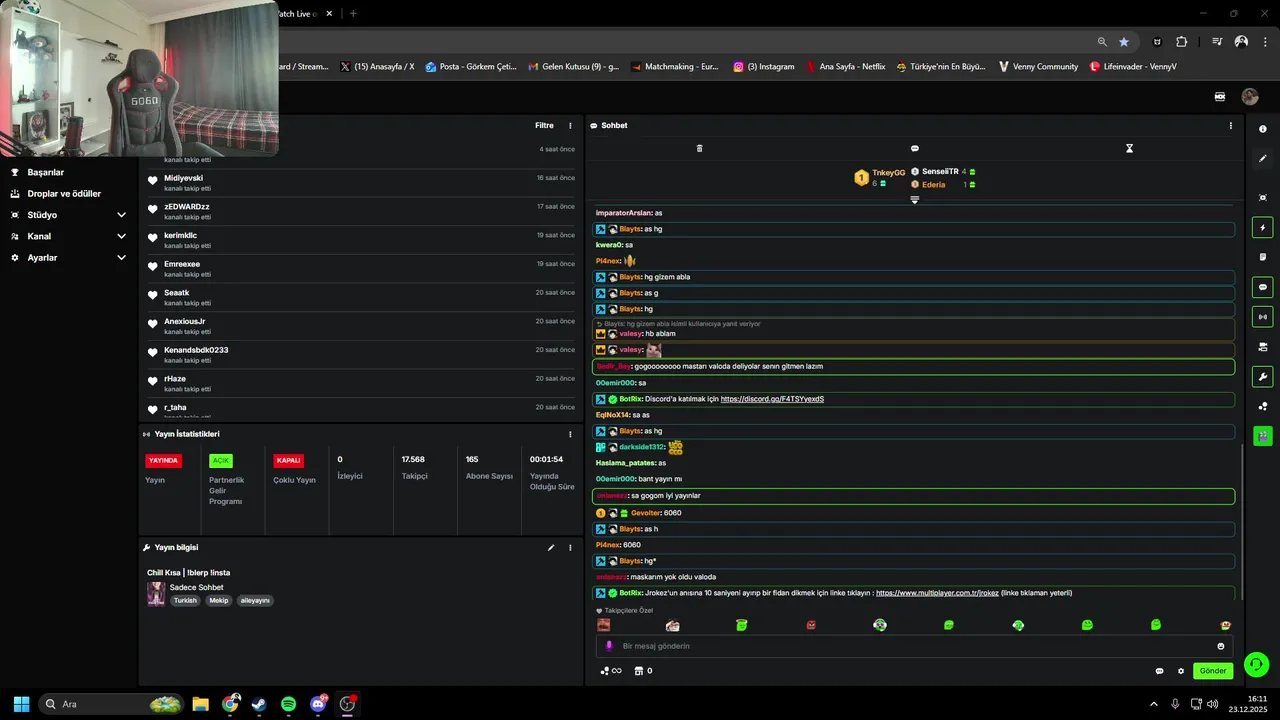Viewport: 1280px width, 720px height.
Task: Click purple microphone icon in message field
Action: point(609,646)
